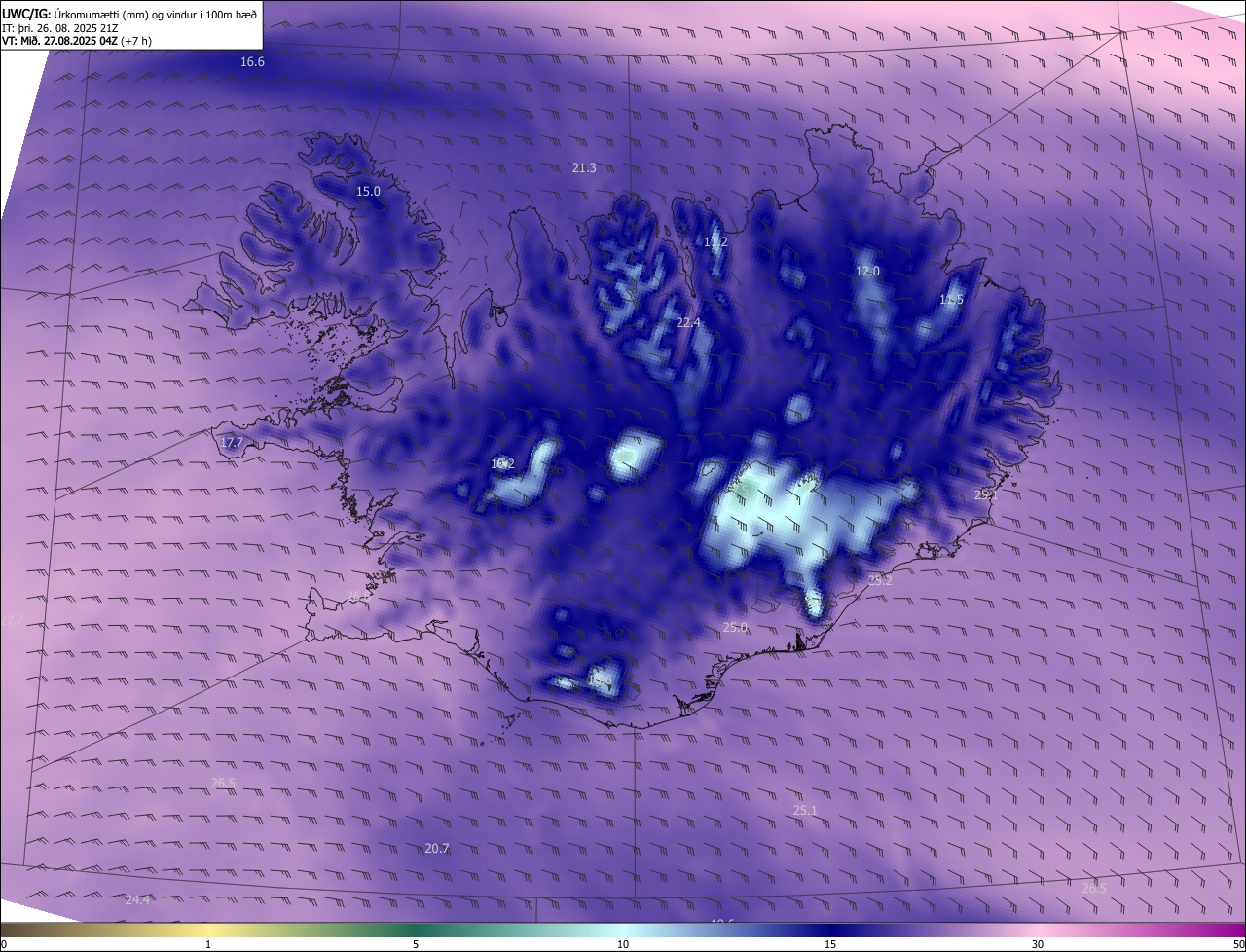Pick the 21.3 value label
Viewport: 1246px width, 952px height.
[x=584, y=168]
